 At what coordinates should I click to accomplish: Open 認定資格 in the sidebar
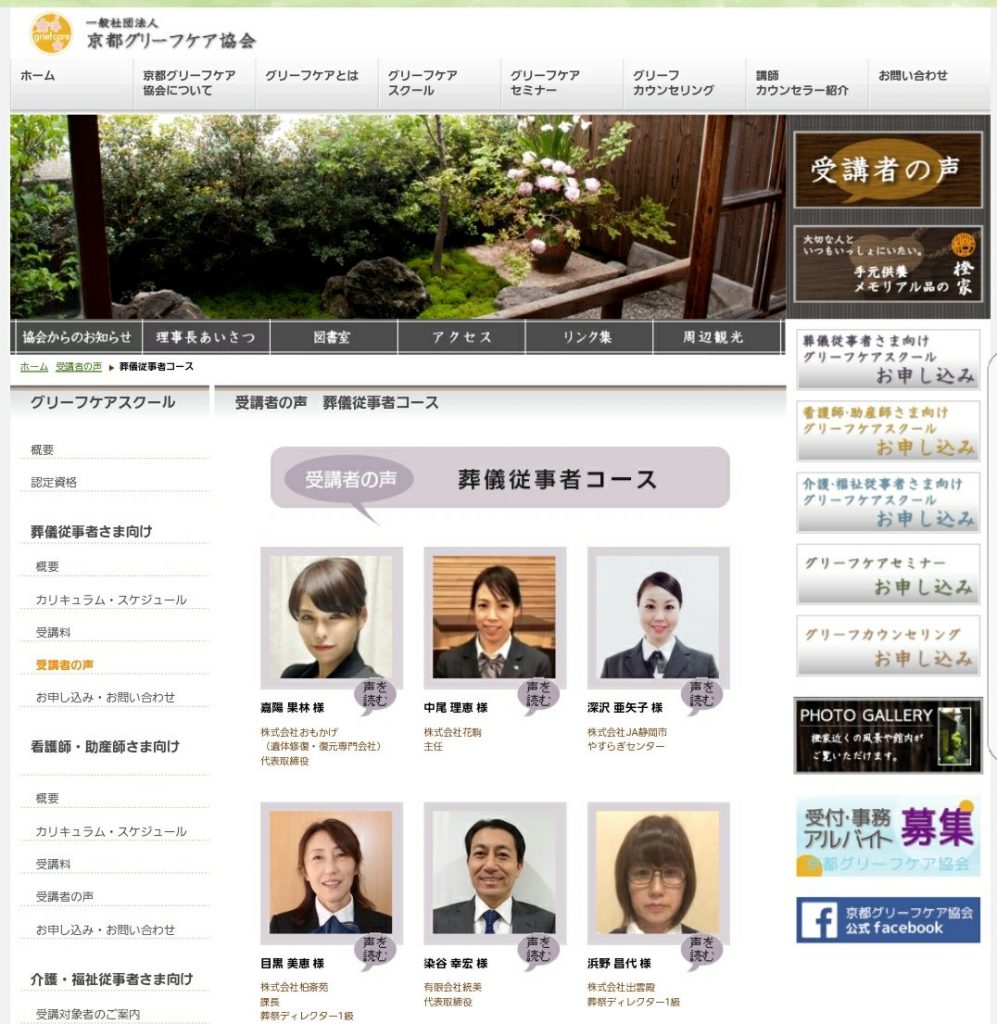tap(54, 482)
